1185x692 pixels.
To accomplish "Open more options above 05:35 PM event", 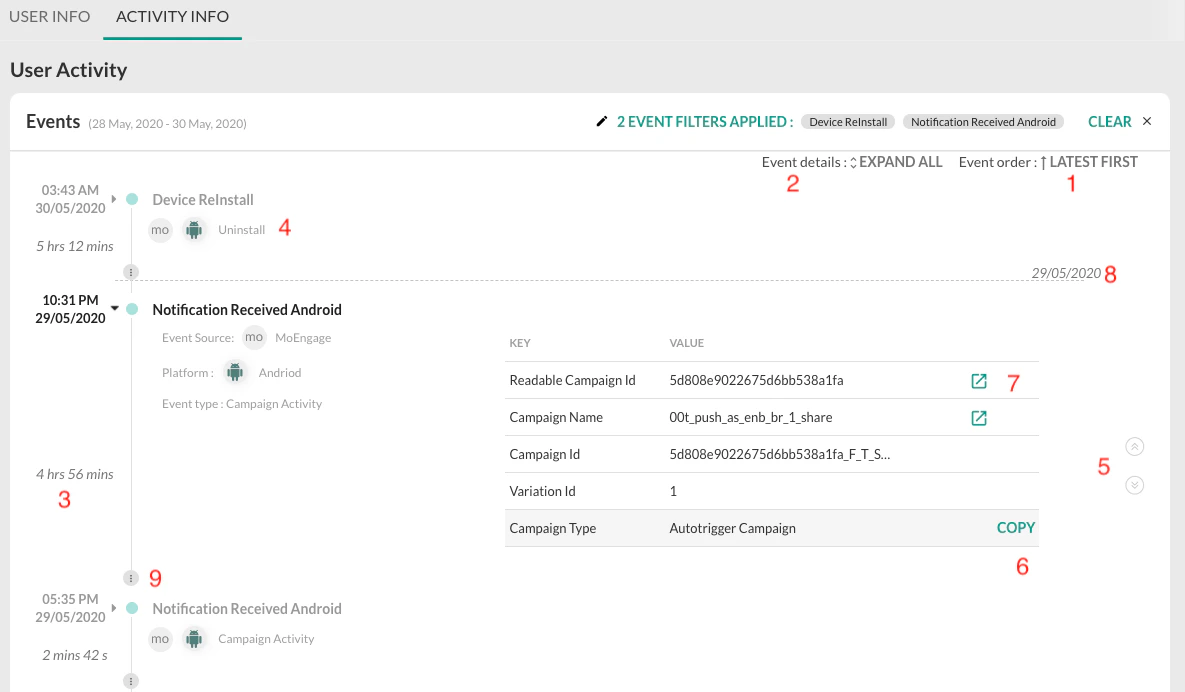I will point(131,578).
